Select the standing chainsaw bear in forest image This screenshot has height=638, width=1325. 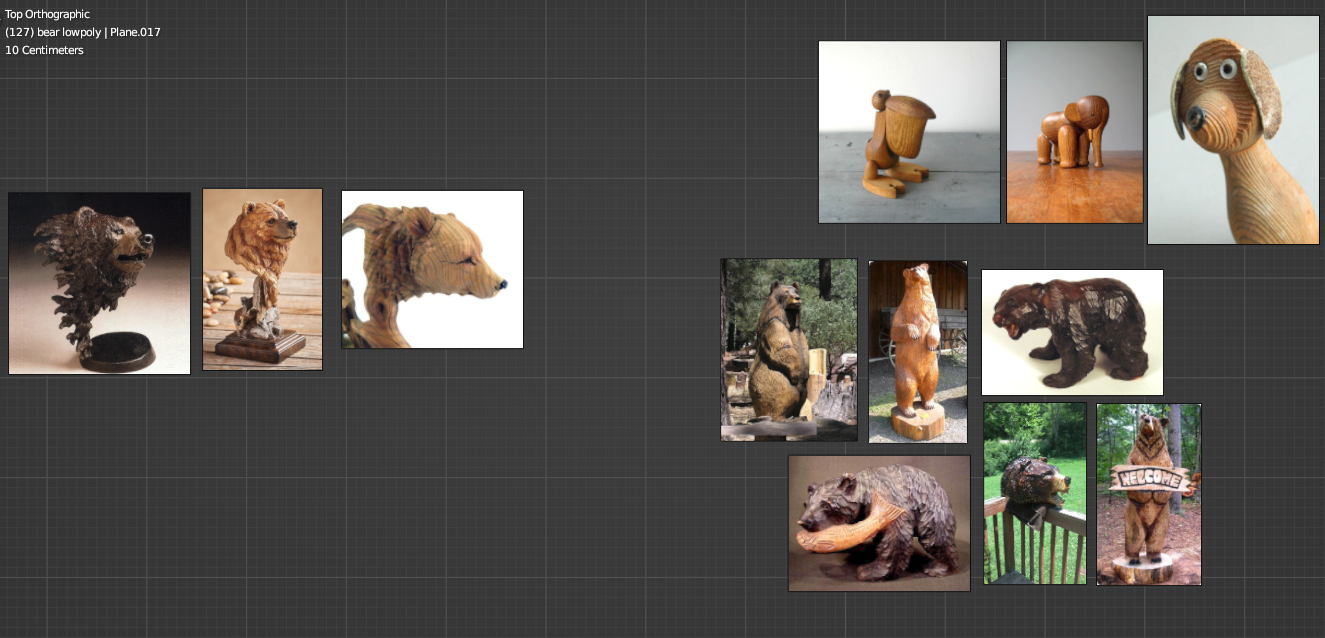[789, 349]
